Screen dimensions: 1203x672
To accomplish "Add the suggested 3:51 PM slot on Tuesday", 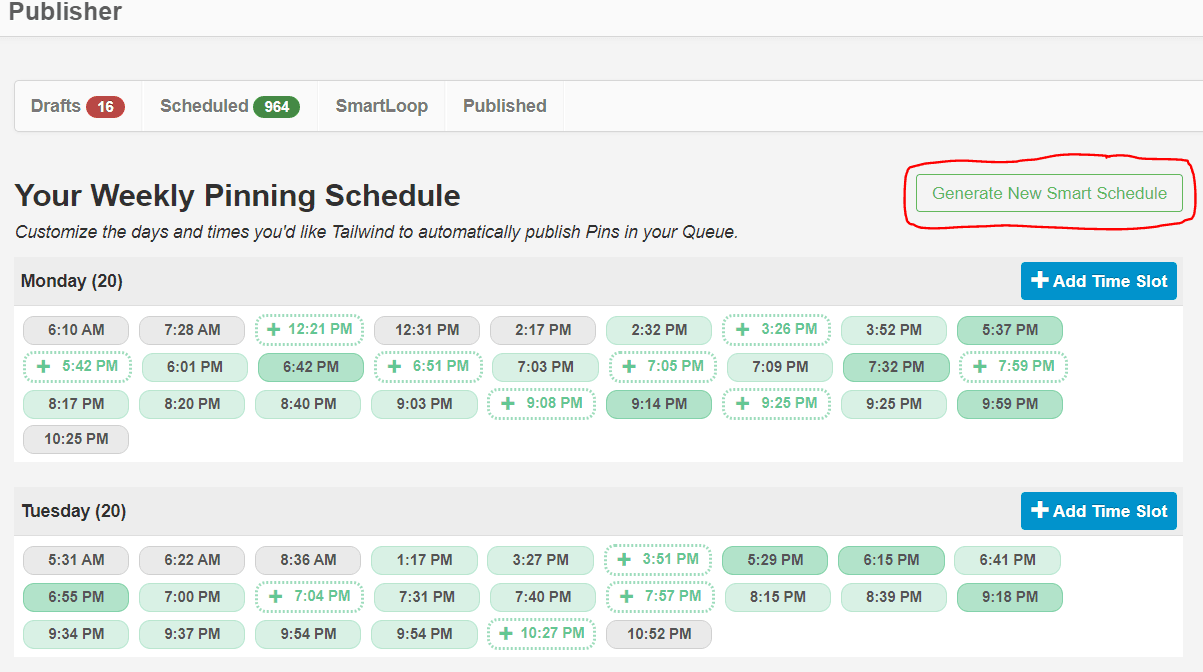I will pos(658,559).
